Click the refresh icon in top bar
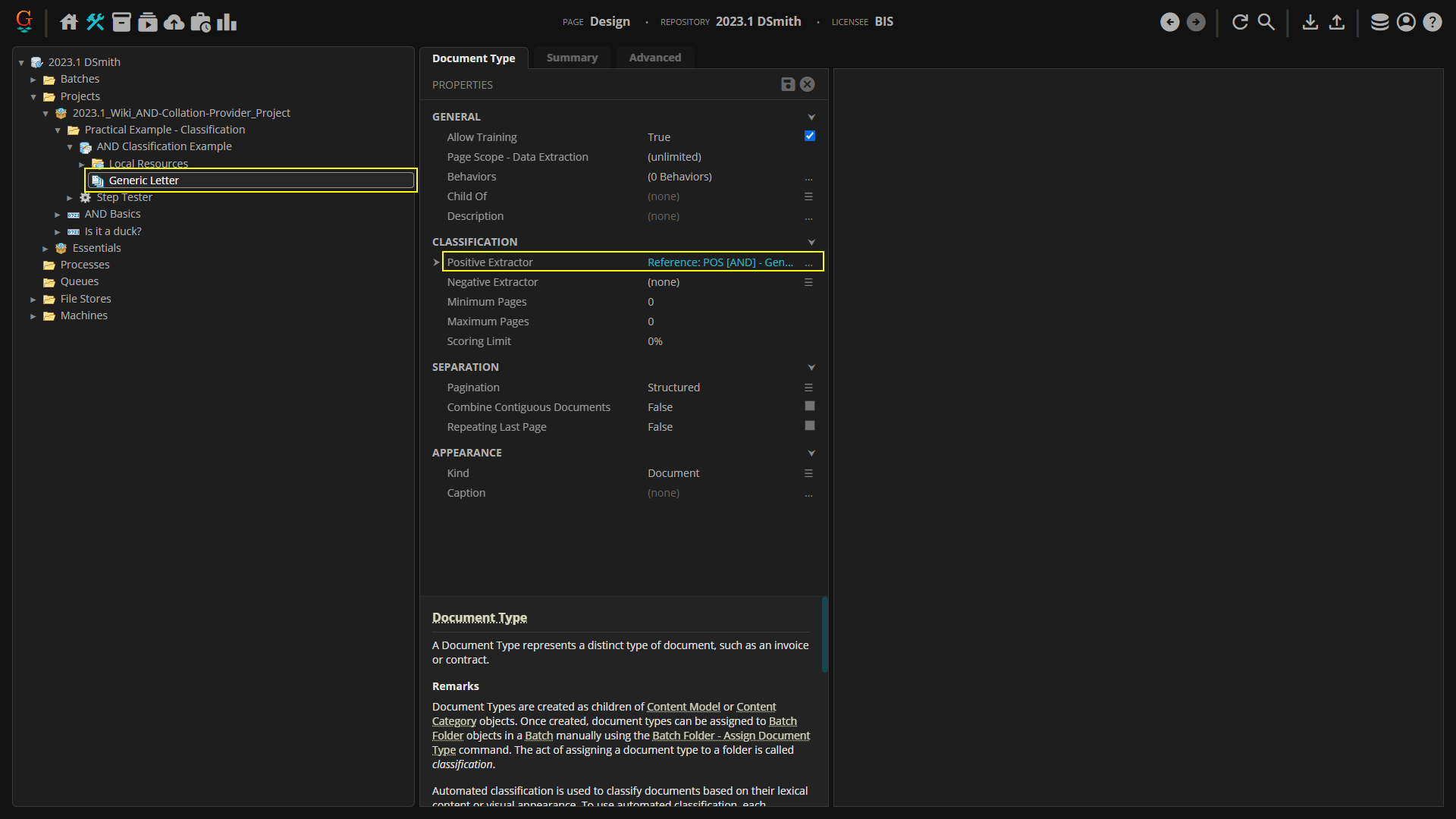 point(1240,22)
